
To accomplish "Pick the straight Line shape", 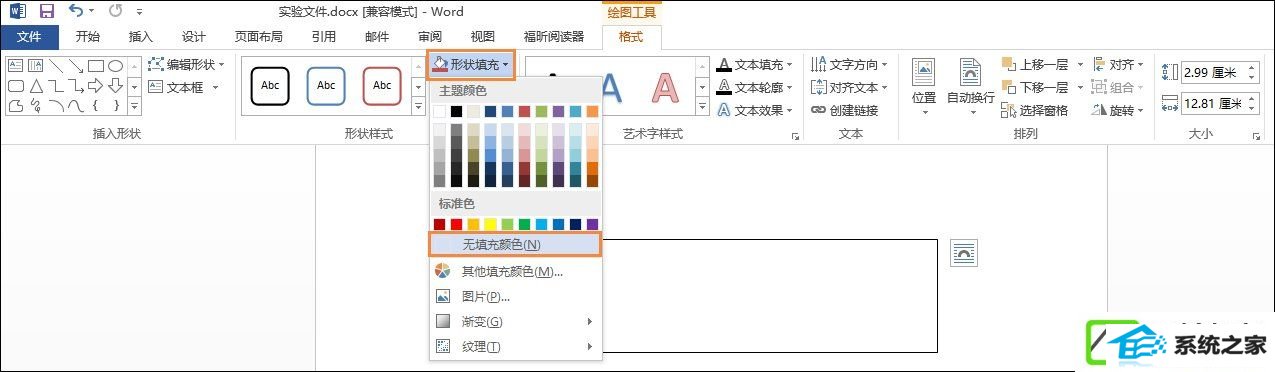I will (56, 65).
